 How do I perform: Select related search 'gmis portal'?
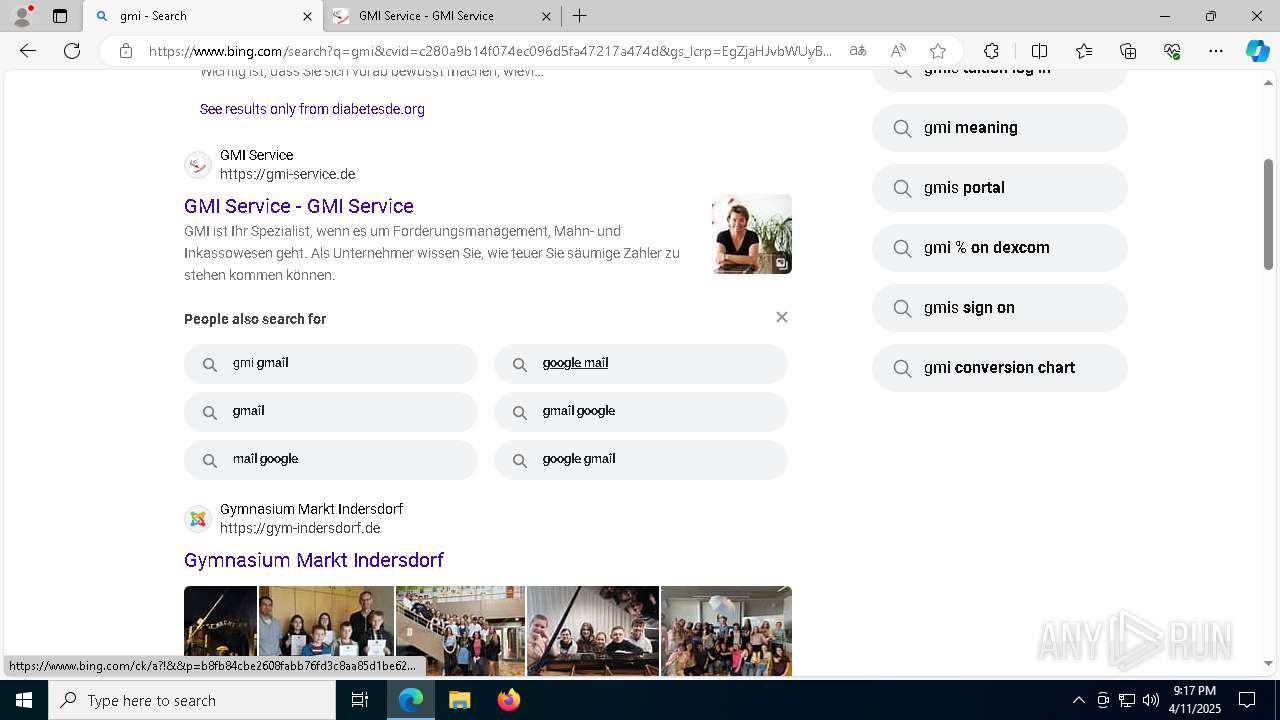(x=1000, y=188)
